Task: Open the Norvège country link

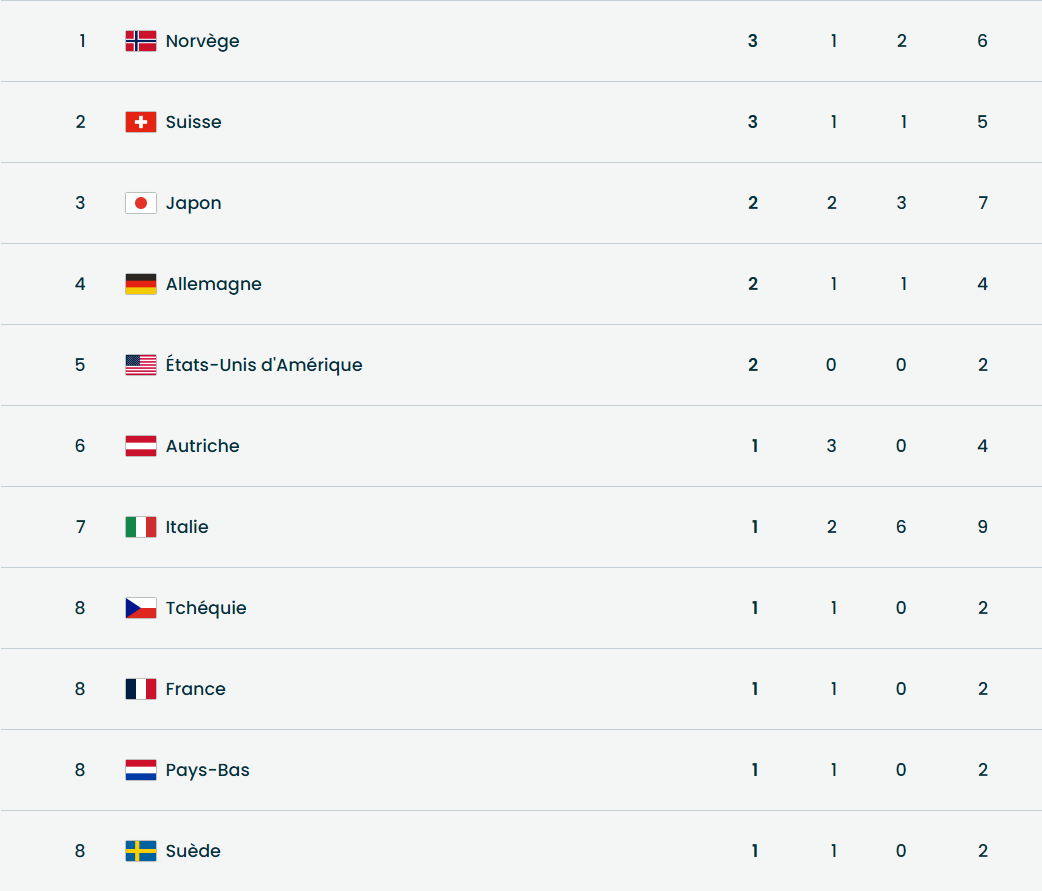Action: (202, 41)
